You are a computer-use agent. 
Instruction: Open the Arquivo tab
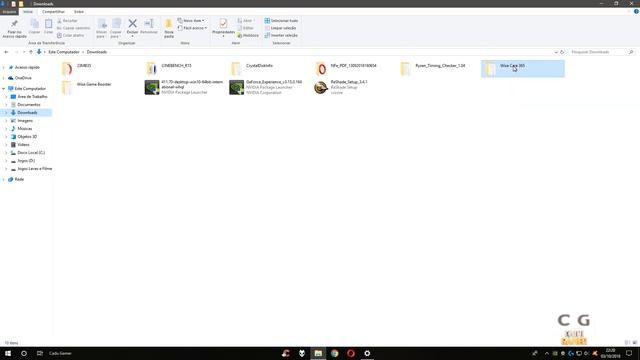tap(9, 11)
